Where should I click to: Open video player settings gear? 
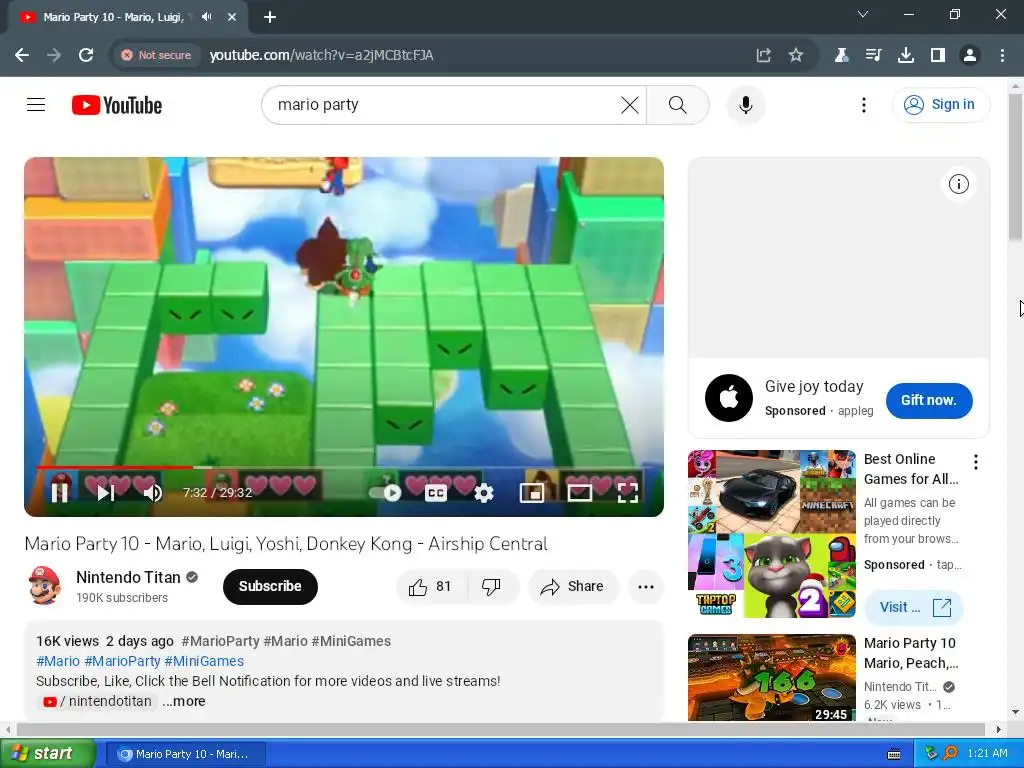pos(484,493)
